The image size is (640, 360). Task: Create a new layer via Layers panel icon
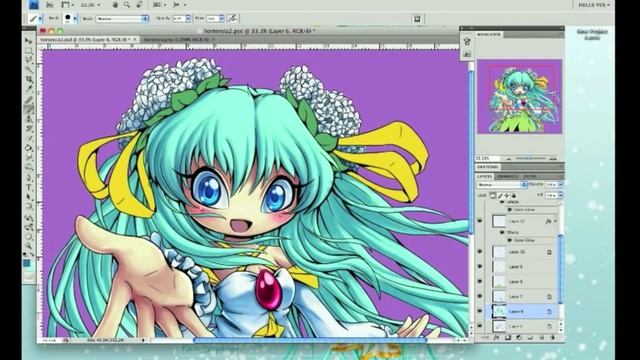(x=542, y=338)
